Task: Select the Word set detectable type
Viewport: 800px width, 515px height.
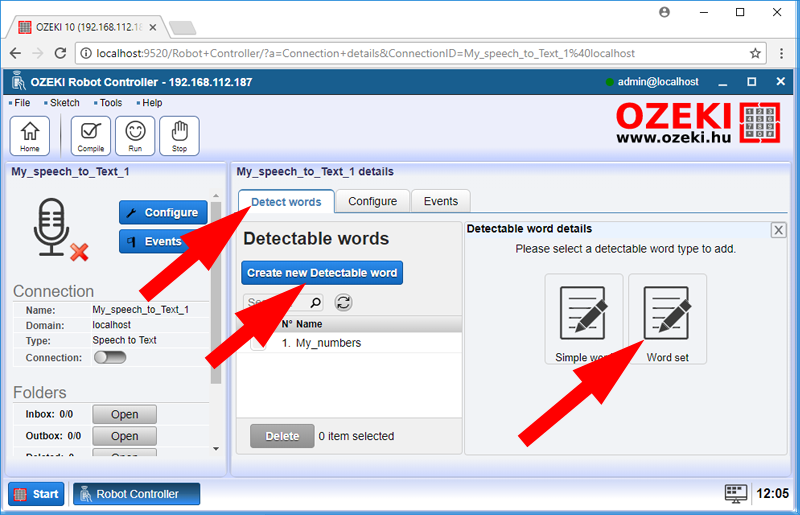Action: [x=667, y=319]
